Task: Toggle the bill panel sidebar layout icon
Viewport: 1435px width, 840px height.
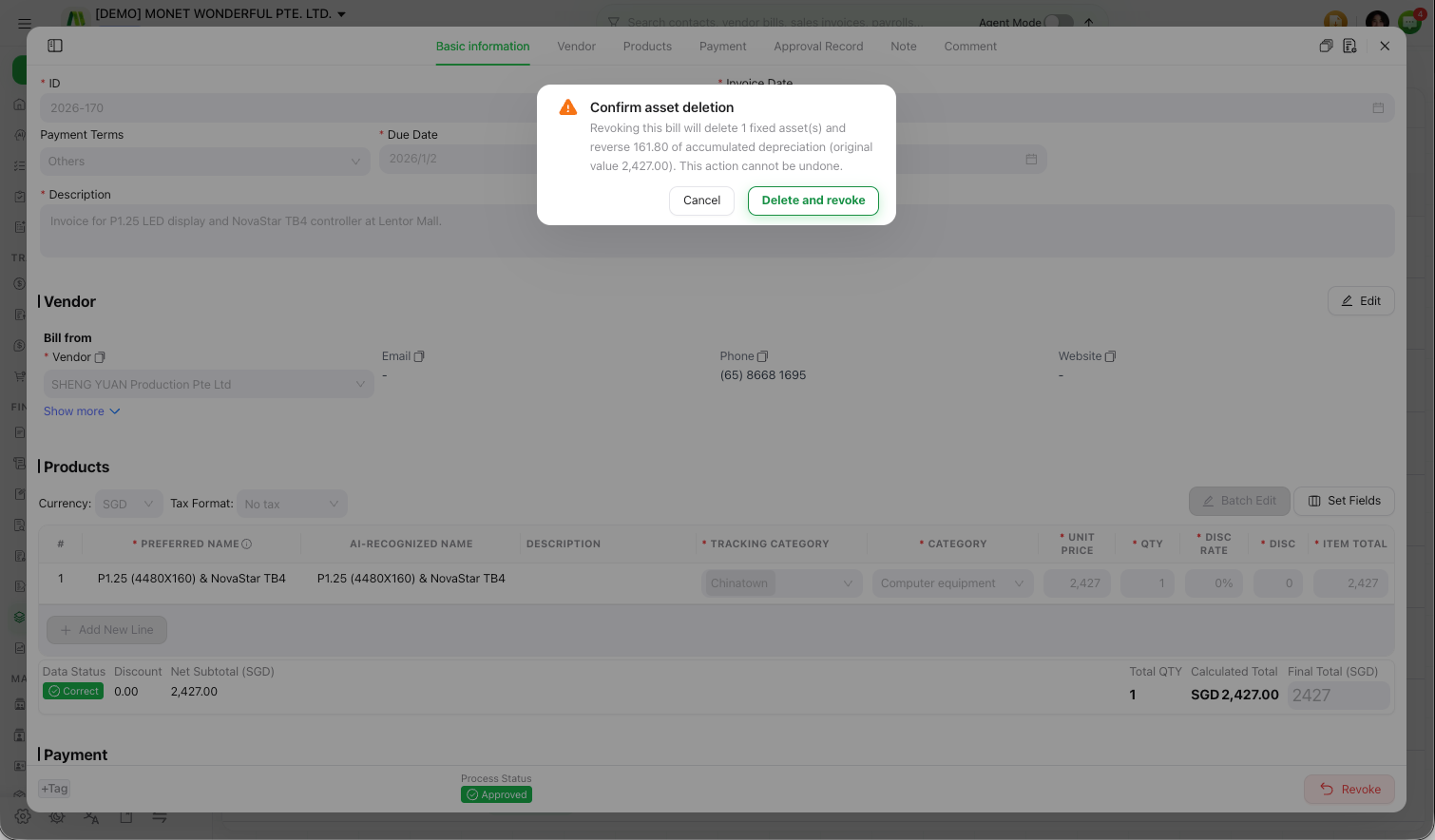Action: tap(55, 46)
